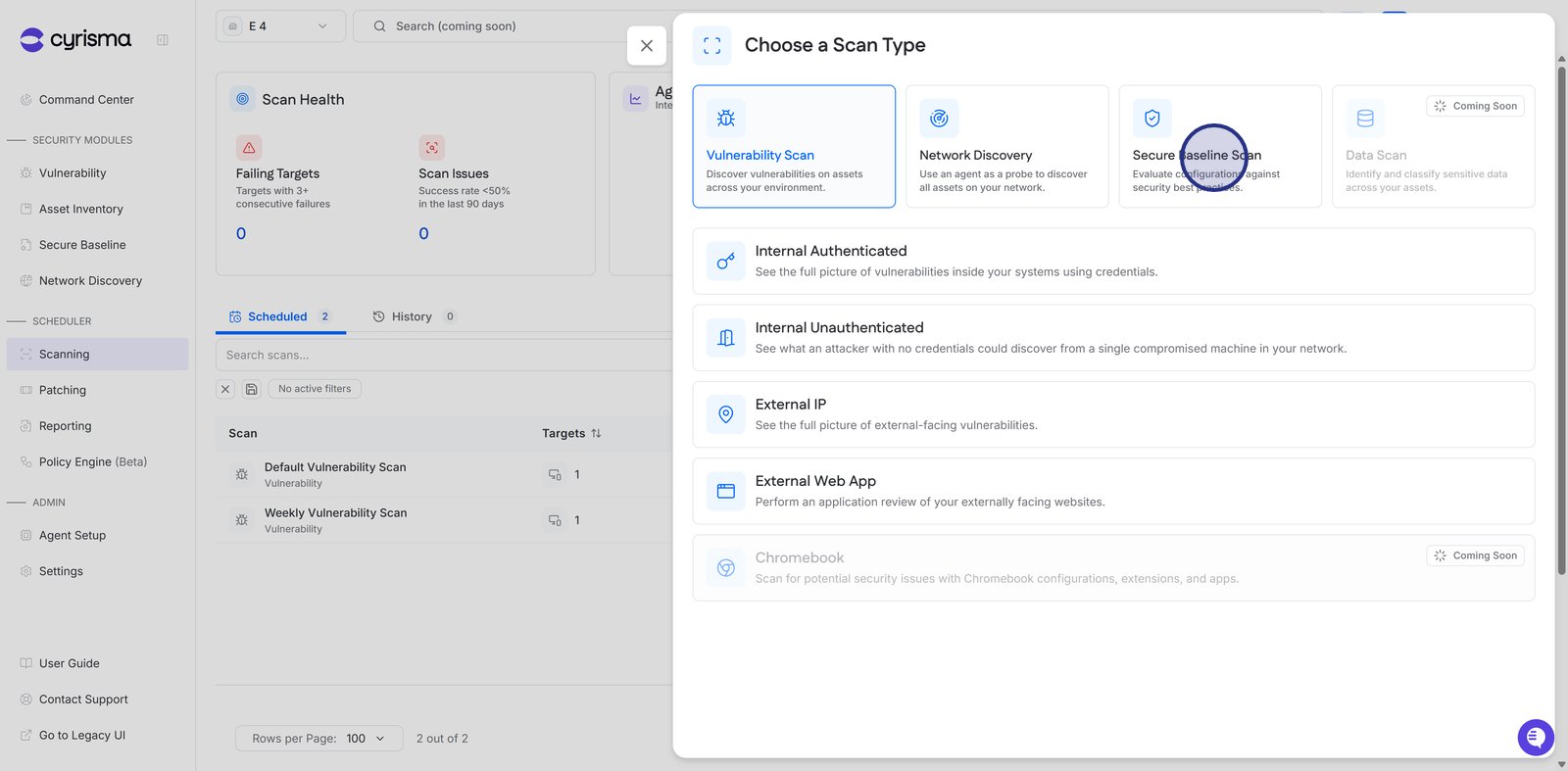Select Internal Authenticated key icon
This screenshot has width=1568, height=771.
pyautogui.click(x=726, y=262)
